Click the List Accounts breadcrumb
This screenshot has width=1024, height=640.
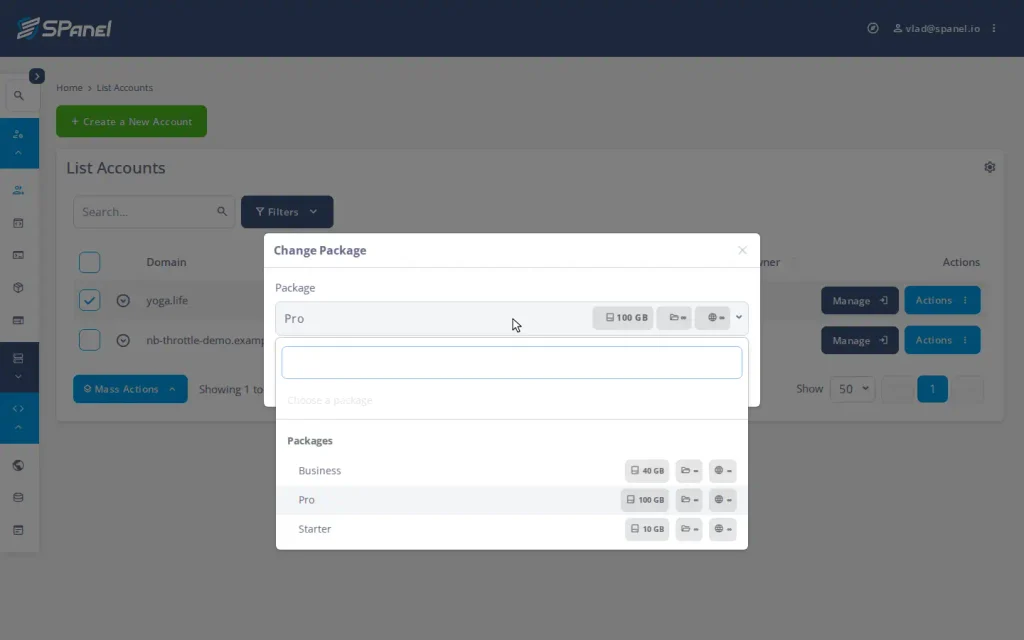[125, 88]
